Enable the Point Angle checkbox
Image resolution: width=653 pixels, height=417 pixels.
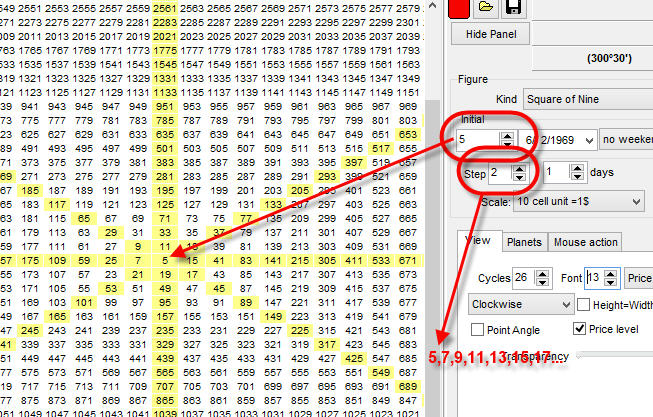coord(477,330)
